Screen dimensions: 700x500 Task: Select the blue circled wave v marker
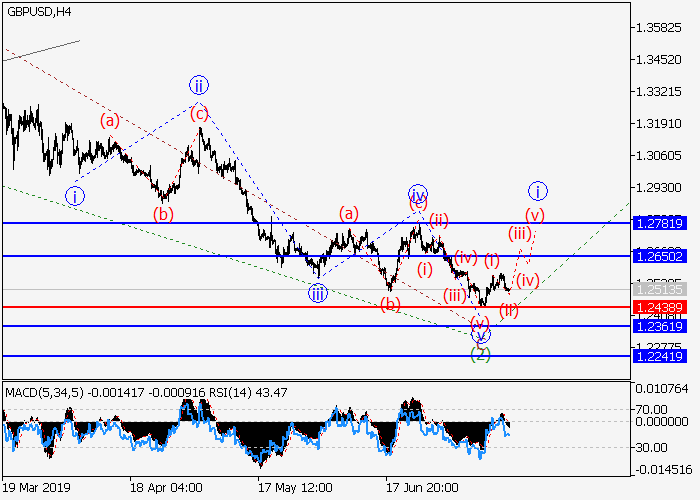tap(481, 336)
